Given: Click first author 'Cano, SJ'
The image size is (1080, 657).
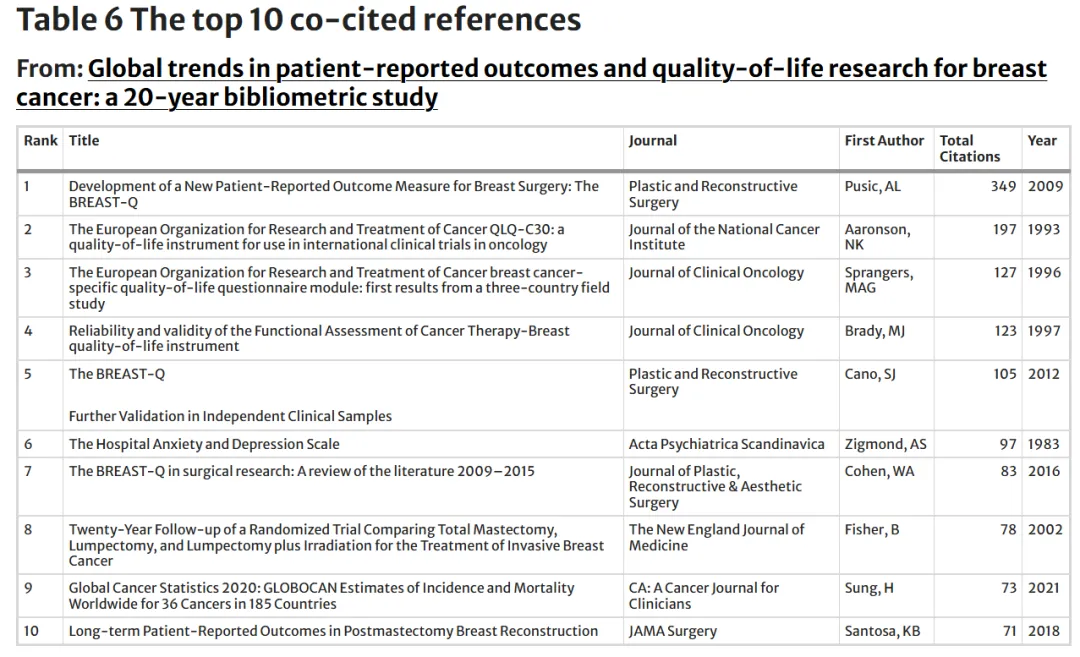Looking at the screenshot, I should (870, 374).
